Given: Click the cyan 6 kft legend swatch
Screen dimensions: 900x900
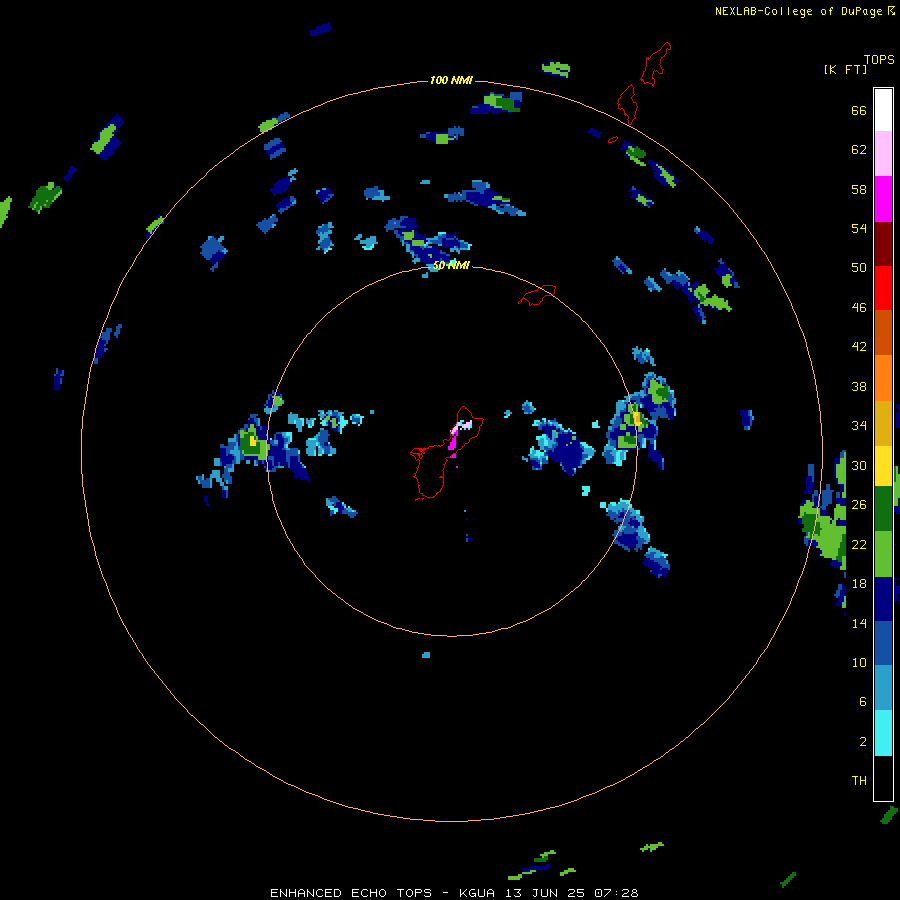Looking at the screenshot, I should (883, 733).
